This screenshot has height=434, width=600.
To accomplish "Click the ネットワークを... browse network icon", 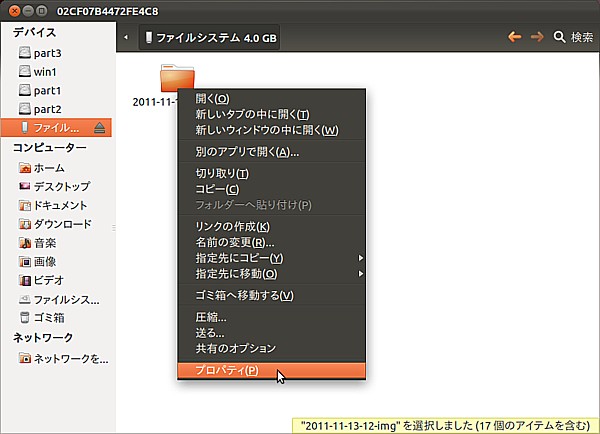I will [x=25, y=358].
